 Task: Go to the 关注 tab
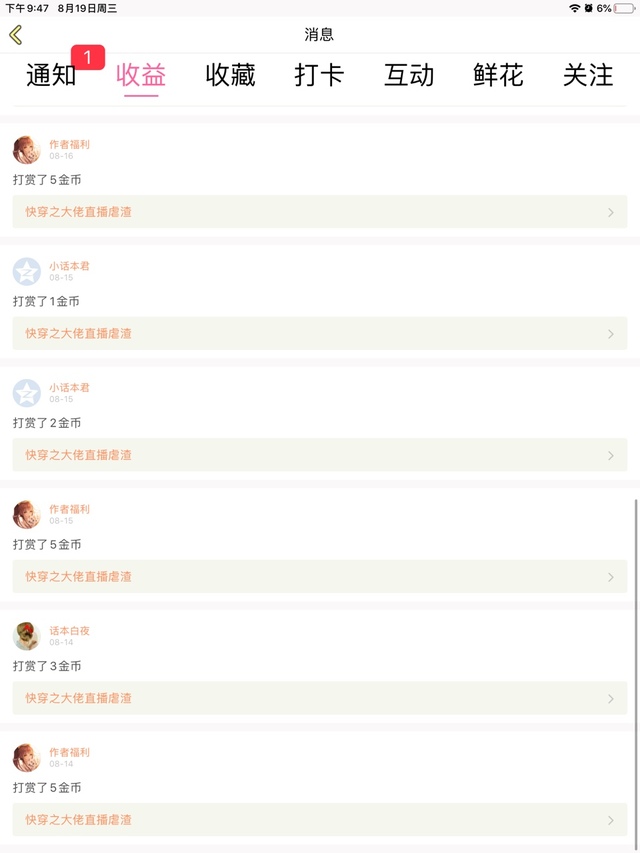pyautogui.click(x=588, y=76)
